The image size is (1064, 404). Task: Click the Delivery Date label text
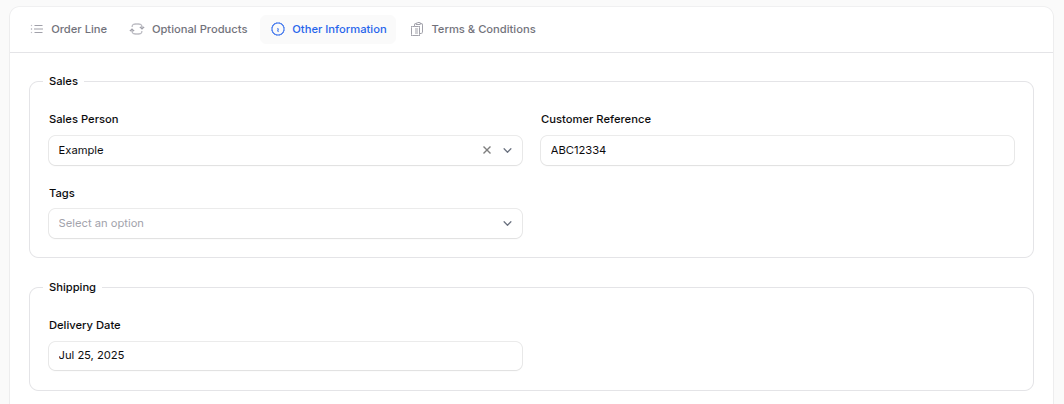click(85, 325)
